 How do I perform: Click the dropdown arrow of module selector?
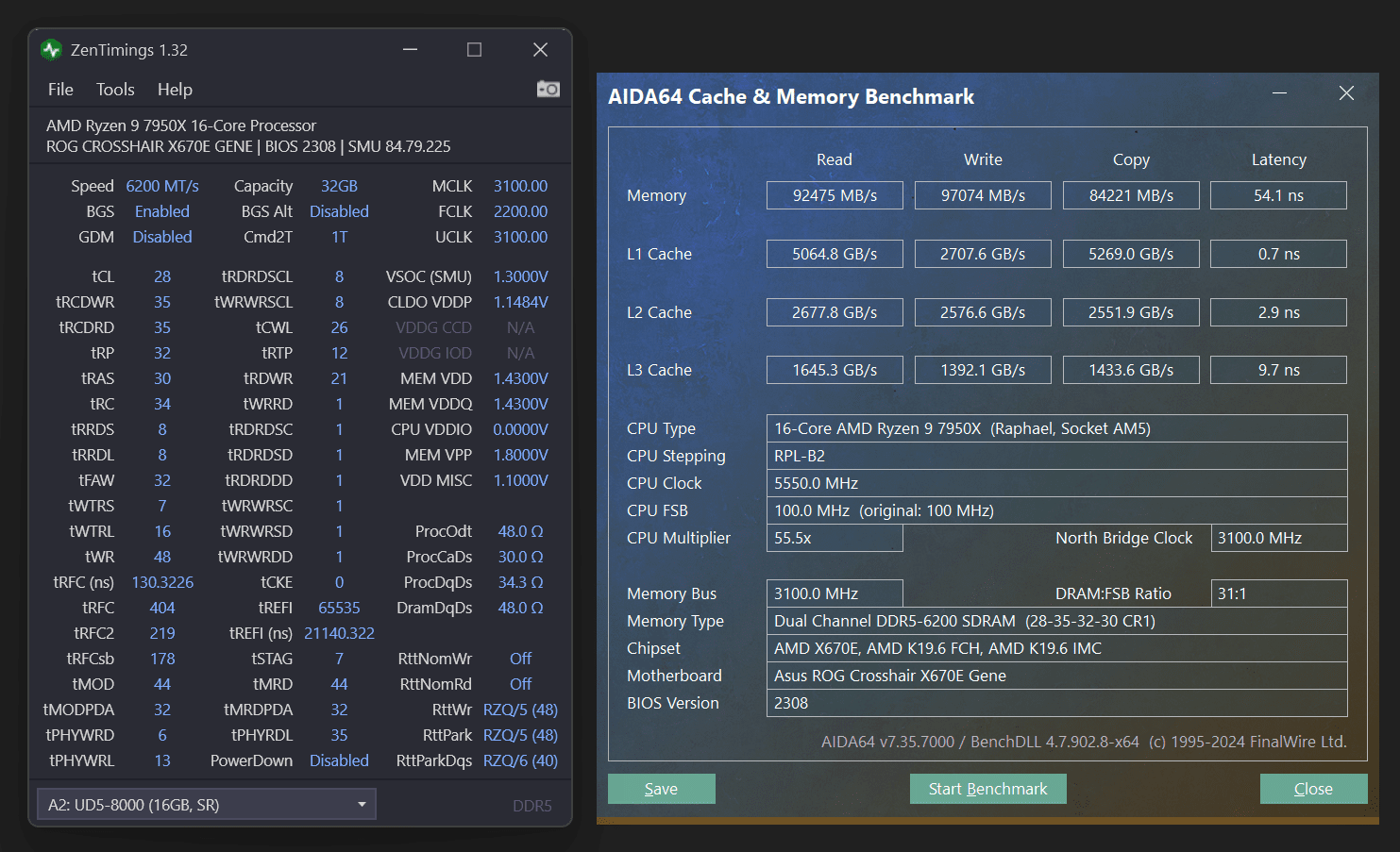pyautogui.click(x=362, y=805)
